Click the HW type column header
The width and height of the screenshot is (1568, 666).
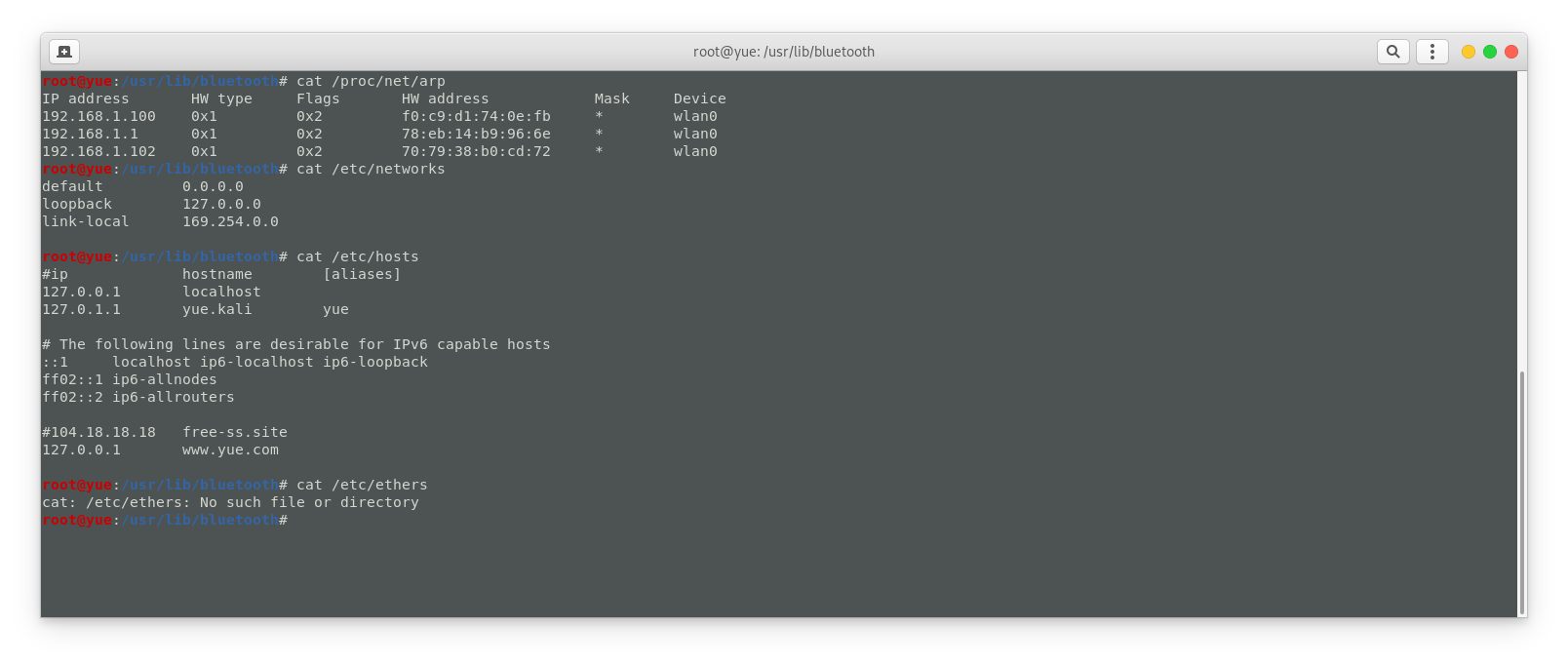coord(221,98)
